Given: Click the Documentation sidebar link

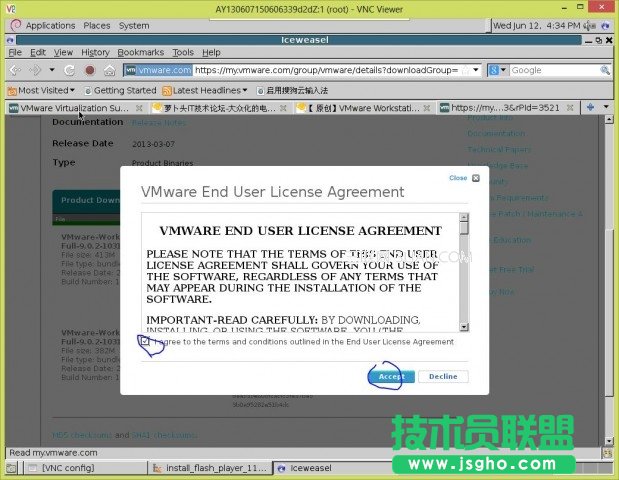Looking at the screenshot, I should point(496,133).
